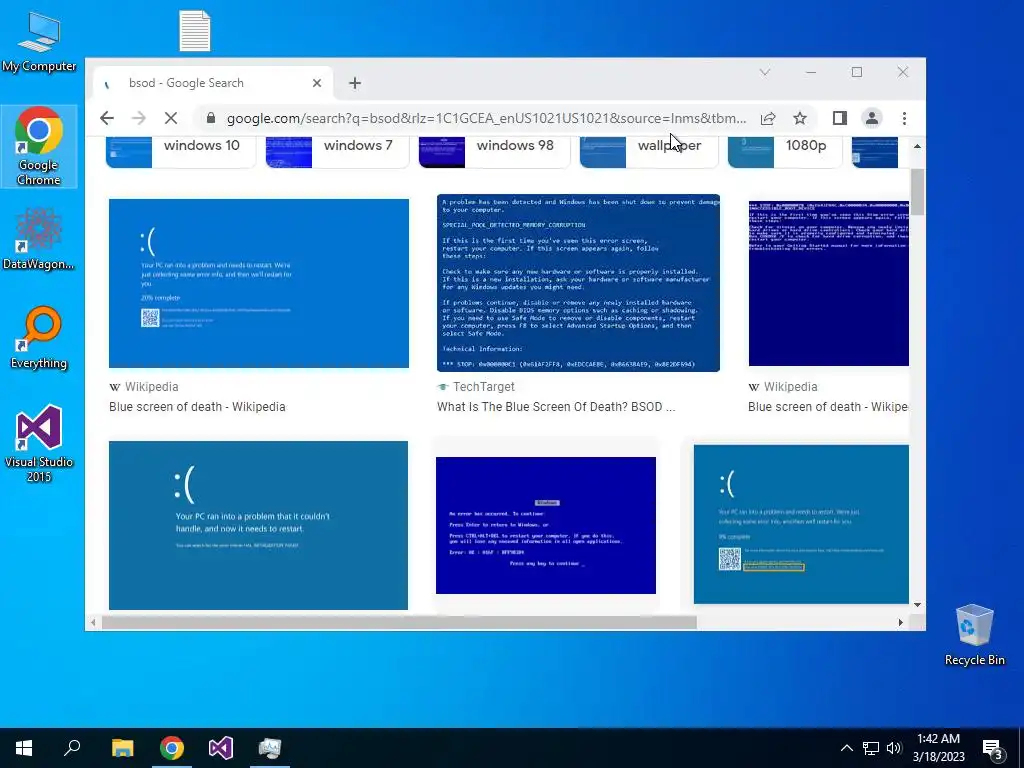Click the share this page icon
Screen dimensions: 1024x768
coord(768,118)
